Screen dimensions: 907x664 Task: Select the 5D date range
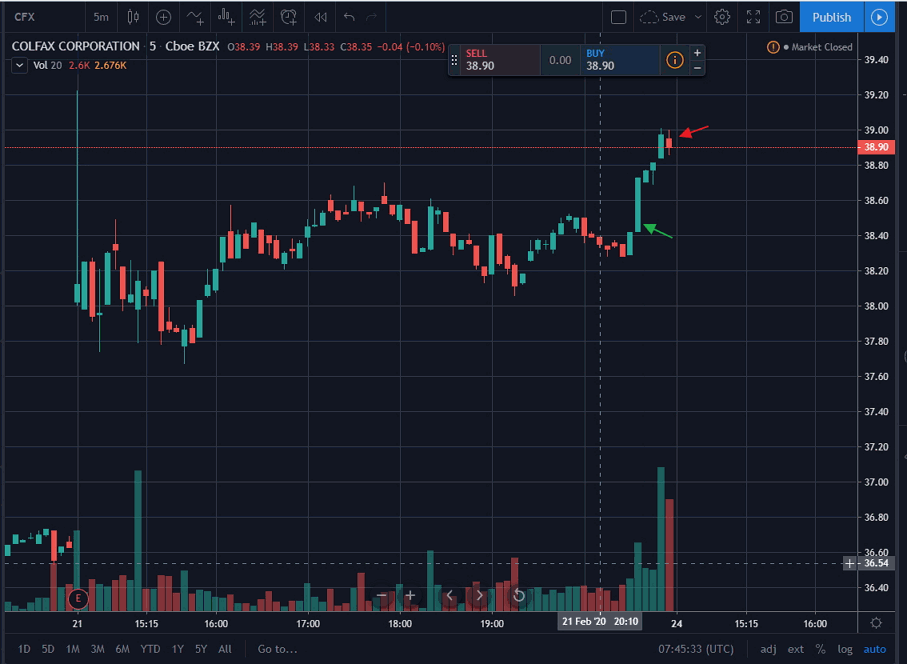point(48,649)
